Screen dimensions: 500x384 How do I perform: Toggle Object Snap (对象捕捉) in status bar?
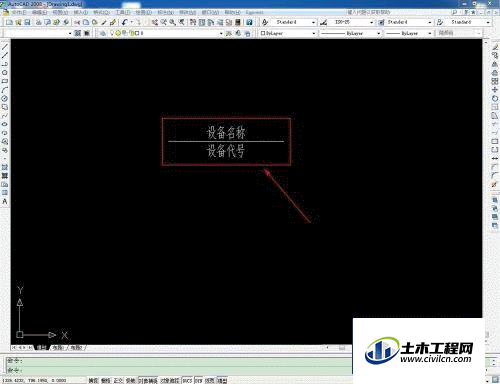[148, 380]
